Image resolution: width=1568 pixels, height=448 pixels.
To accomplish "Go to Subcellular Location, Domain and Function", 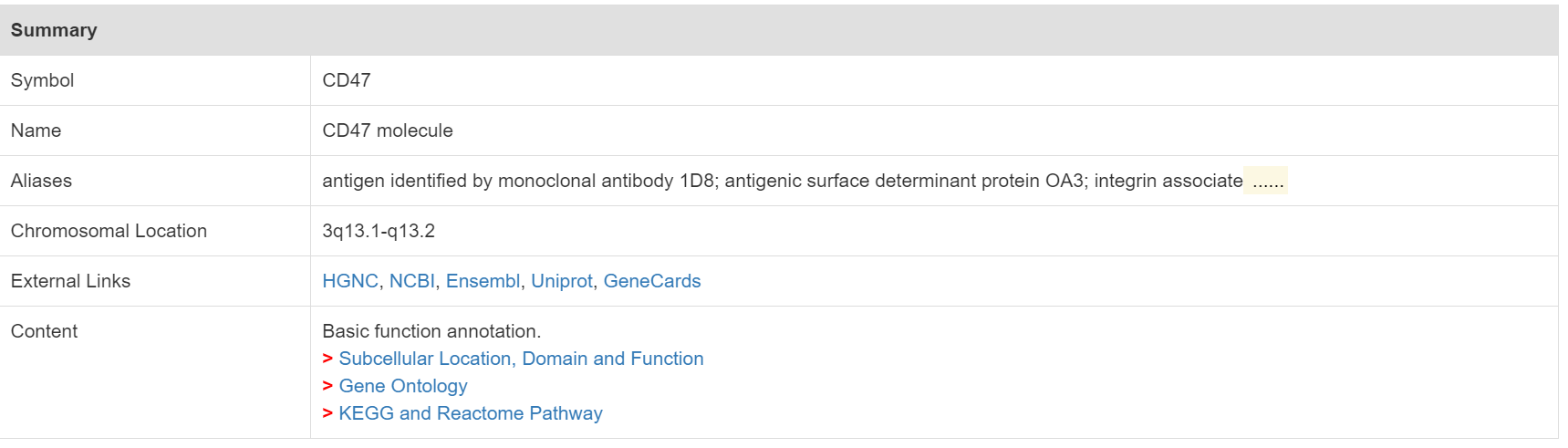I will (x=521, y=359).
